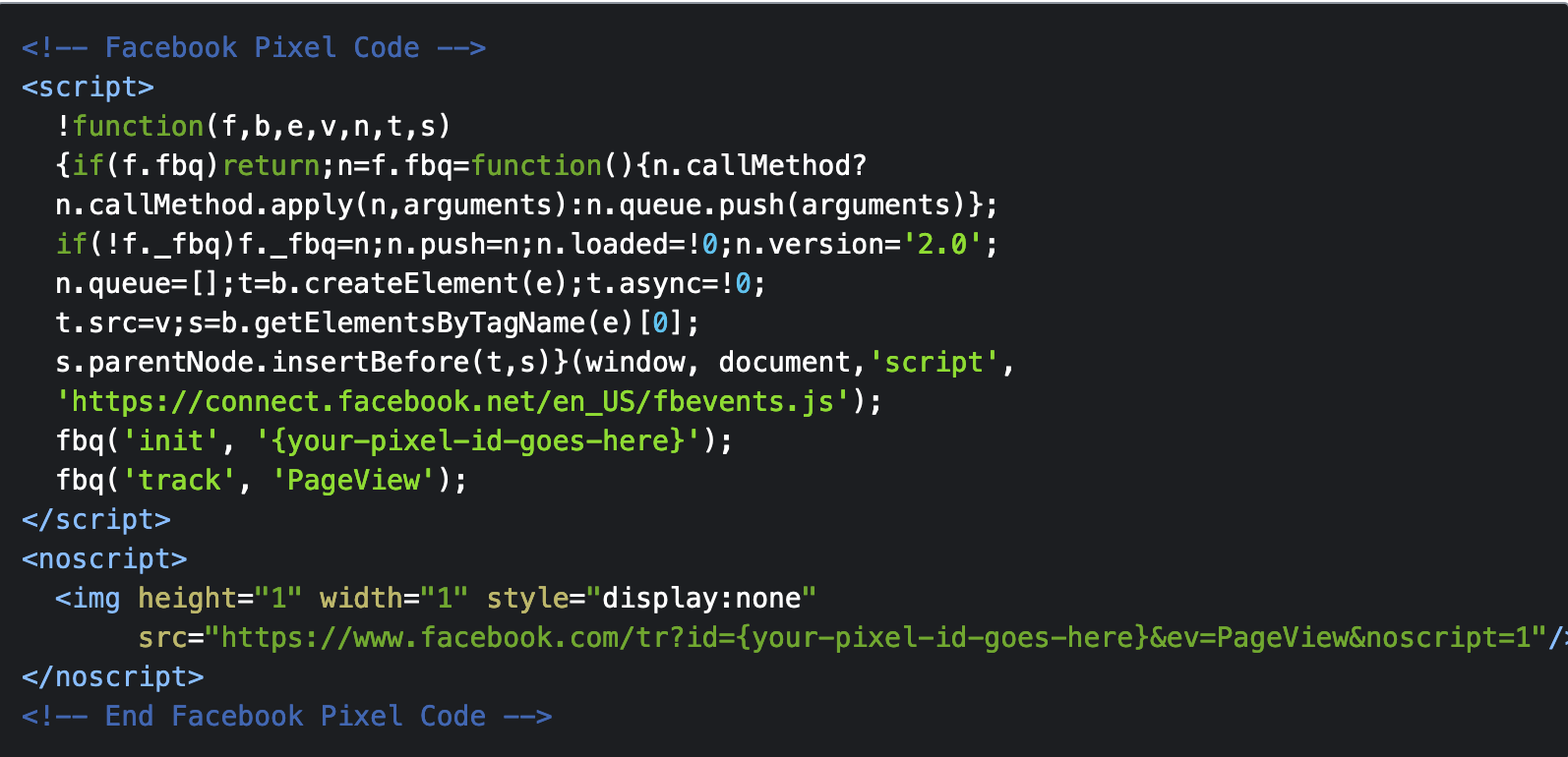Click the connect.facebook.net fbevents.js URL

click(452, 401)
